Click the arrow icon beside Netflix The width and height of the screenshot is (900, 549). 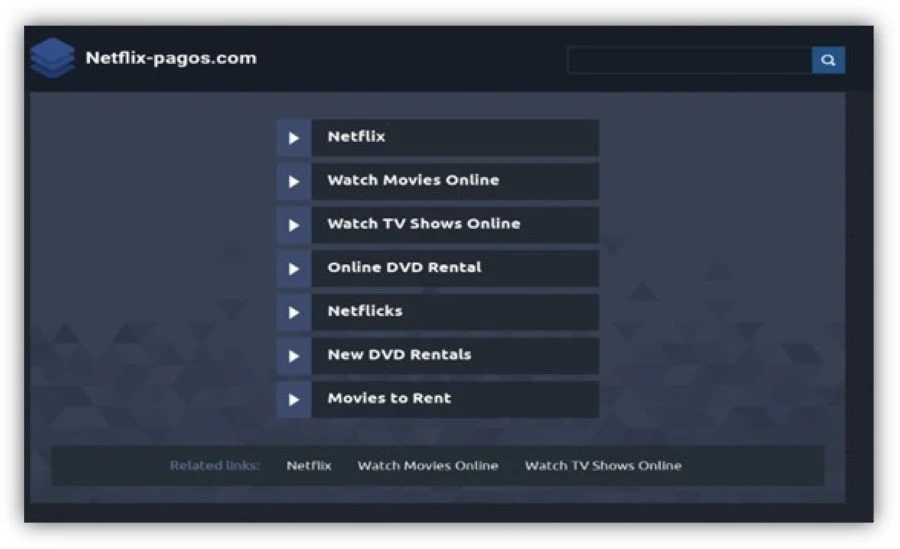click(x=293, y=138)
